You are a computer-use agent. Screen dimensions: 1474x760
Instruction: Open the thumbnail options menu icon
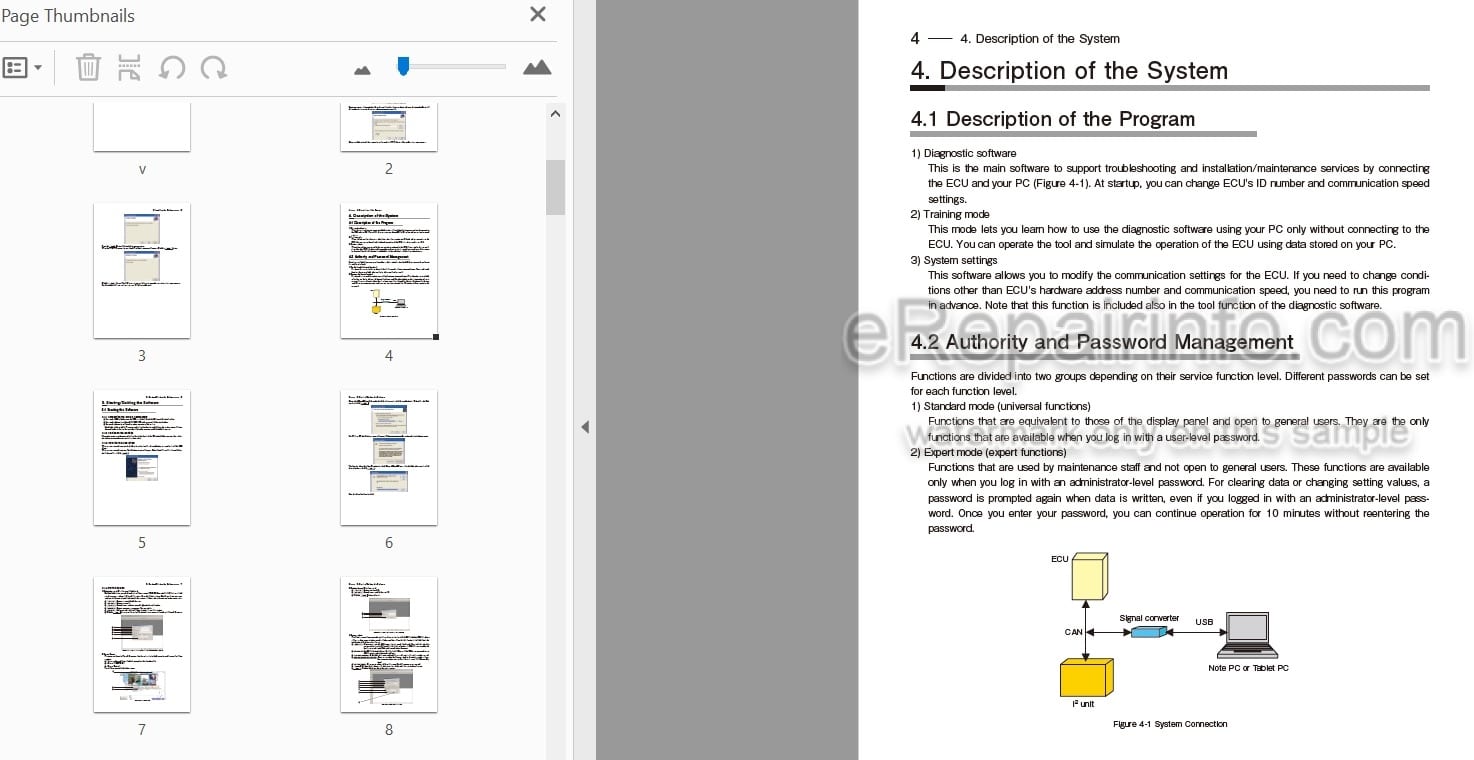22,68
